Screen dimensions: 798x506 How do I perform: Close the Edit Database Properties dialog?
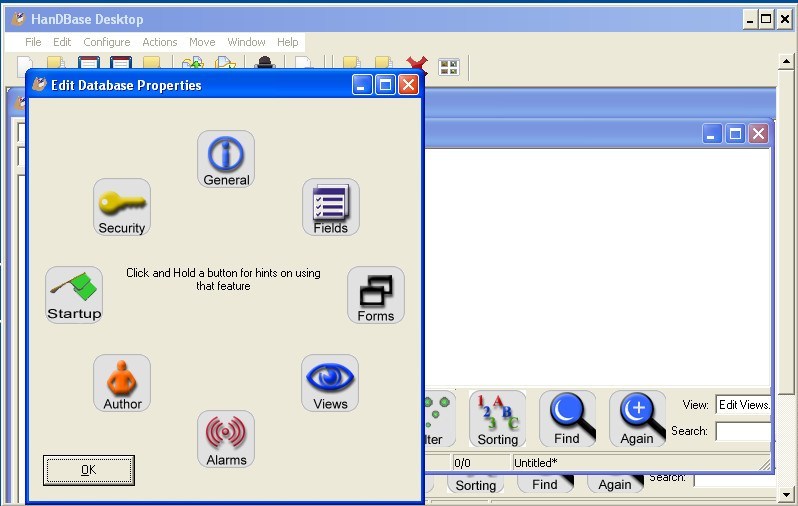(408, 85)
